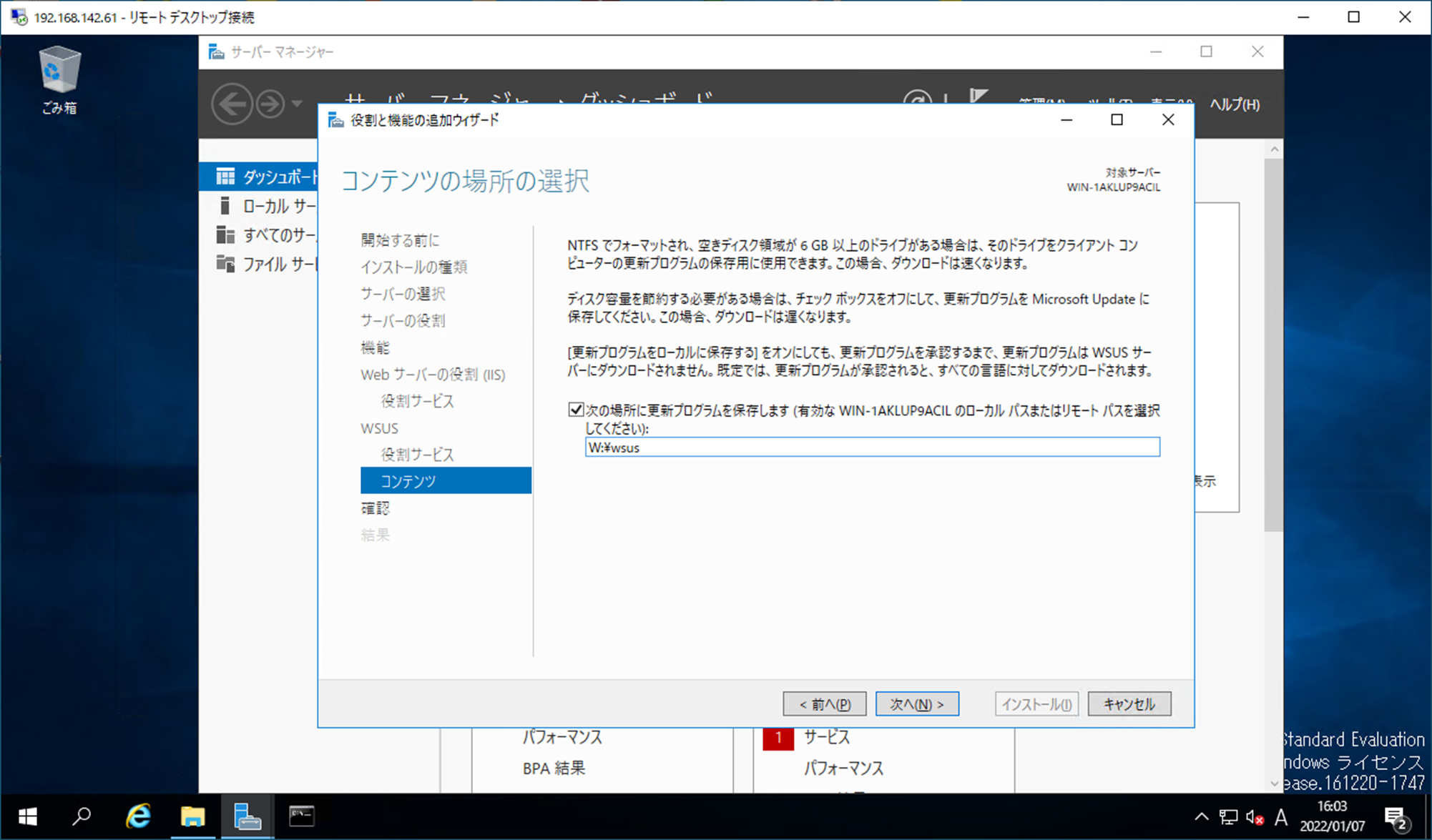Minimize the add roles wizard window
The image size is (1432, 840).
[1066, 120]
